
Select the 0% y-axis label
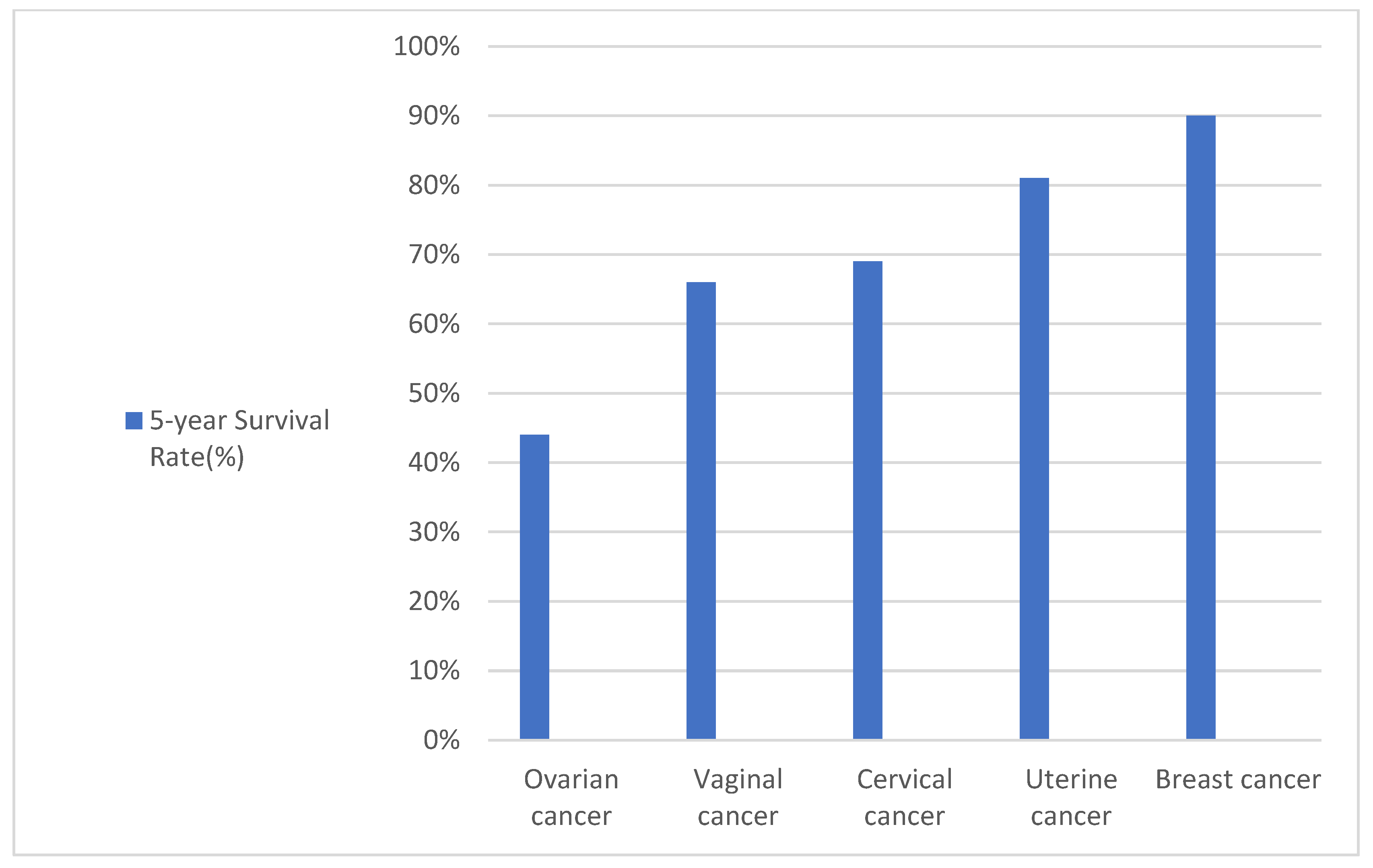click(x=441, y=740)
